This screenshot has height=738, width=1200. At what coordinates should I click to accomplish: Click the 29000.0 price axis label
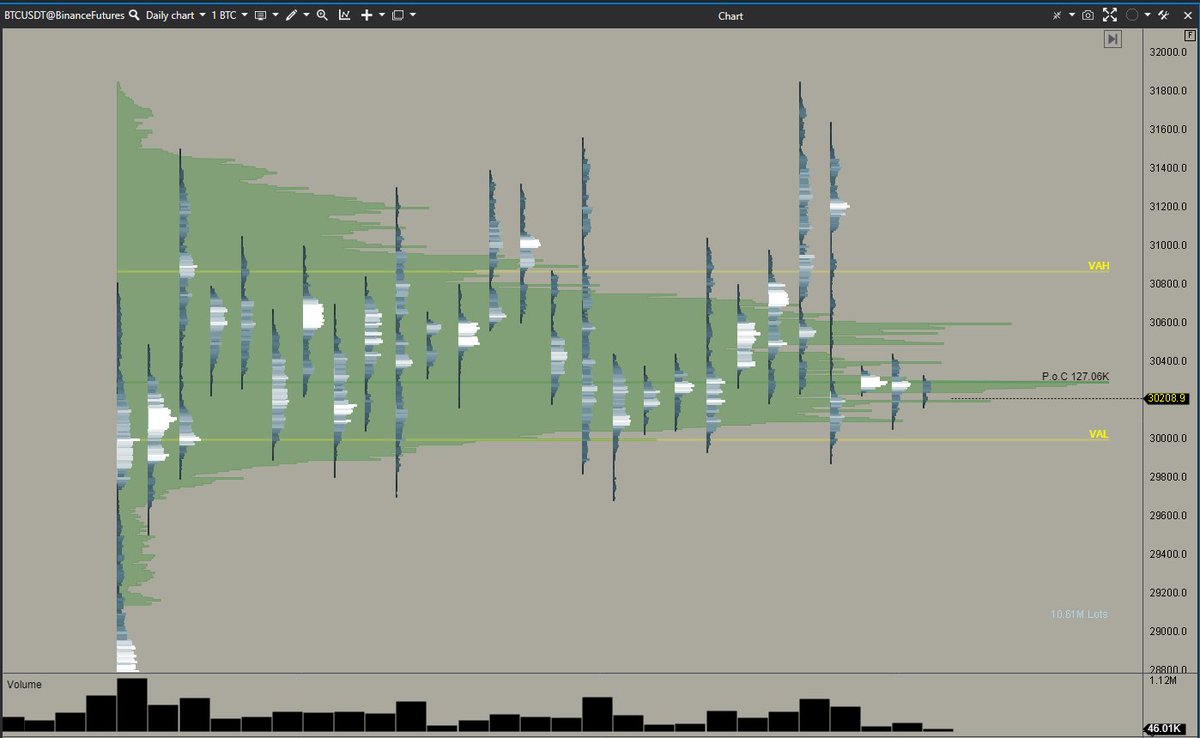(1168, 631)
